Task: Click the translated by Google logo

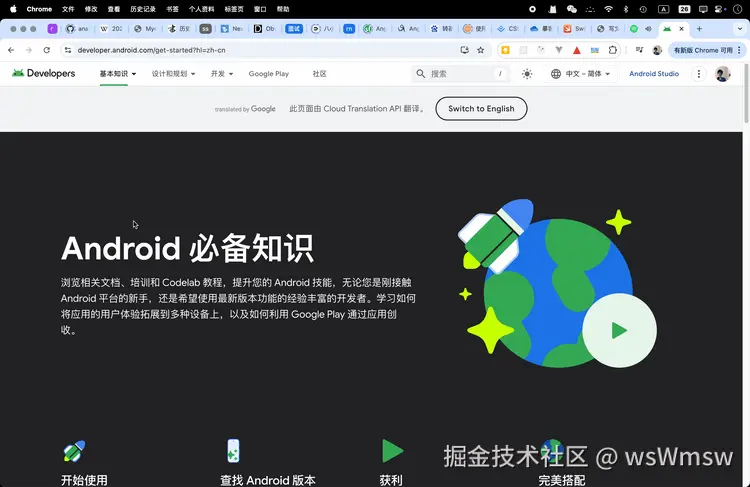Action: coord(245,109)
